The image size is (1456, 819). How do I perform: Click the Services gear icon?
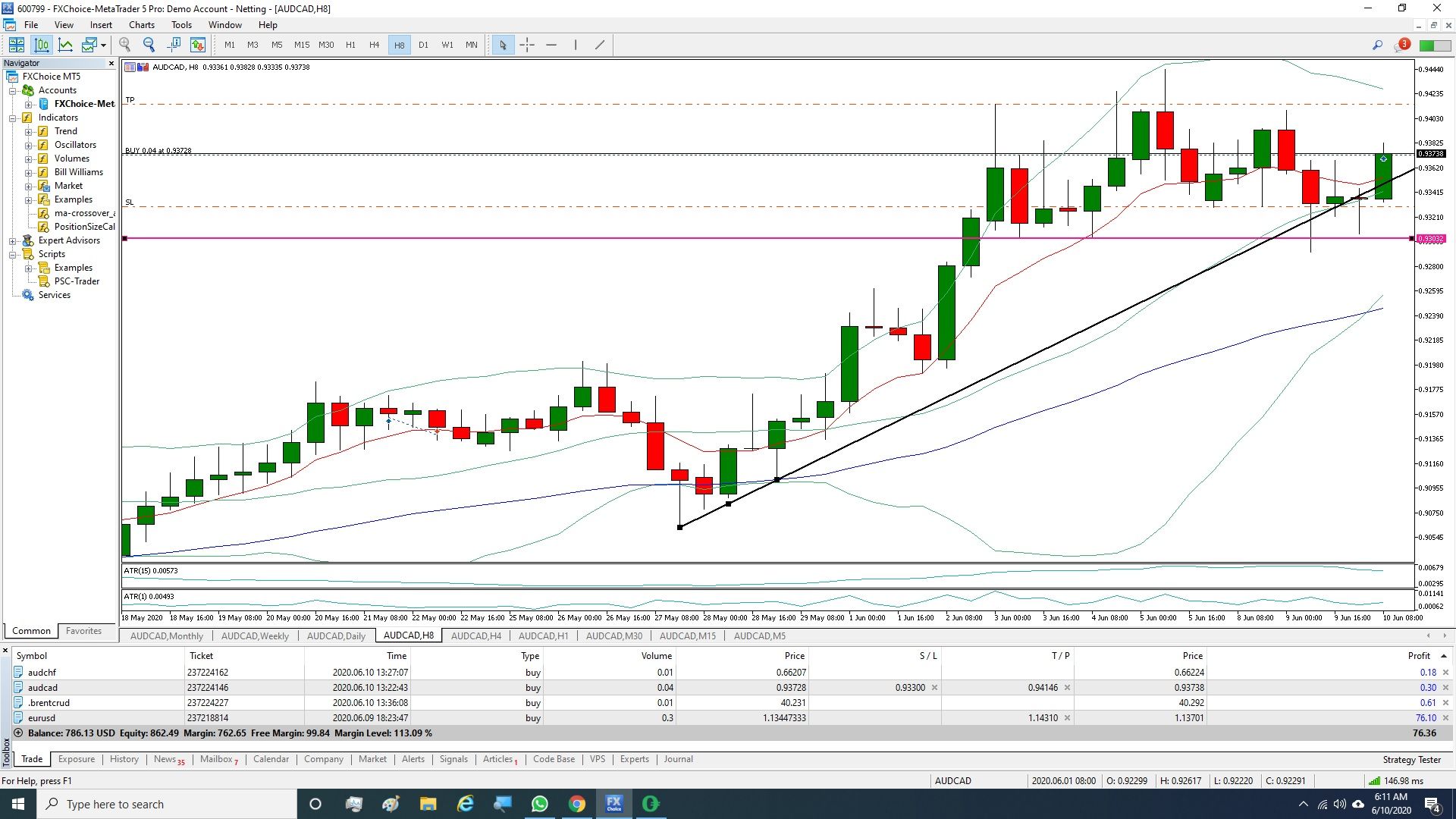28,295
